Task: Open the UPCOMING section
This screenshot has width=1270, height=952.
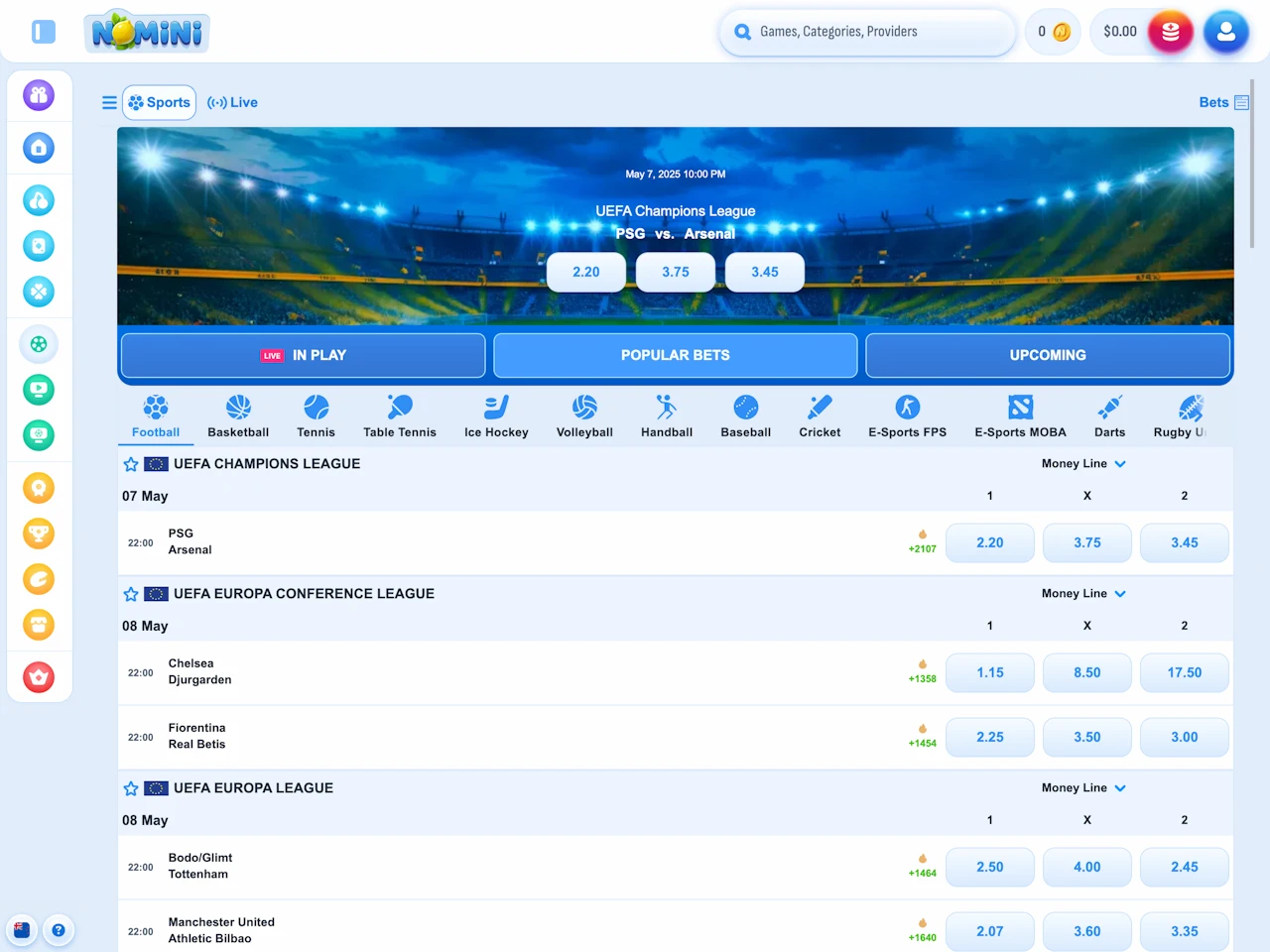Action: pyautogui.click(x=1048, y=355)
